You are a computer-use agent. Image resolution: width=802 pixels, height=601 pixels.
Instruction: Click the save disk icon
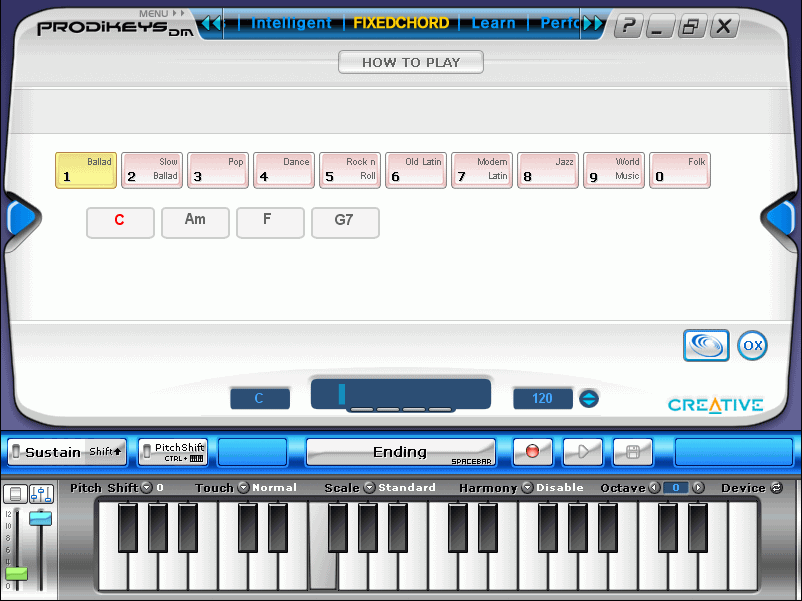(x=633, y=452)
